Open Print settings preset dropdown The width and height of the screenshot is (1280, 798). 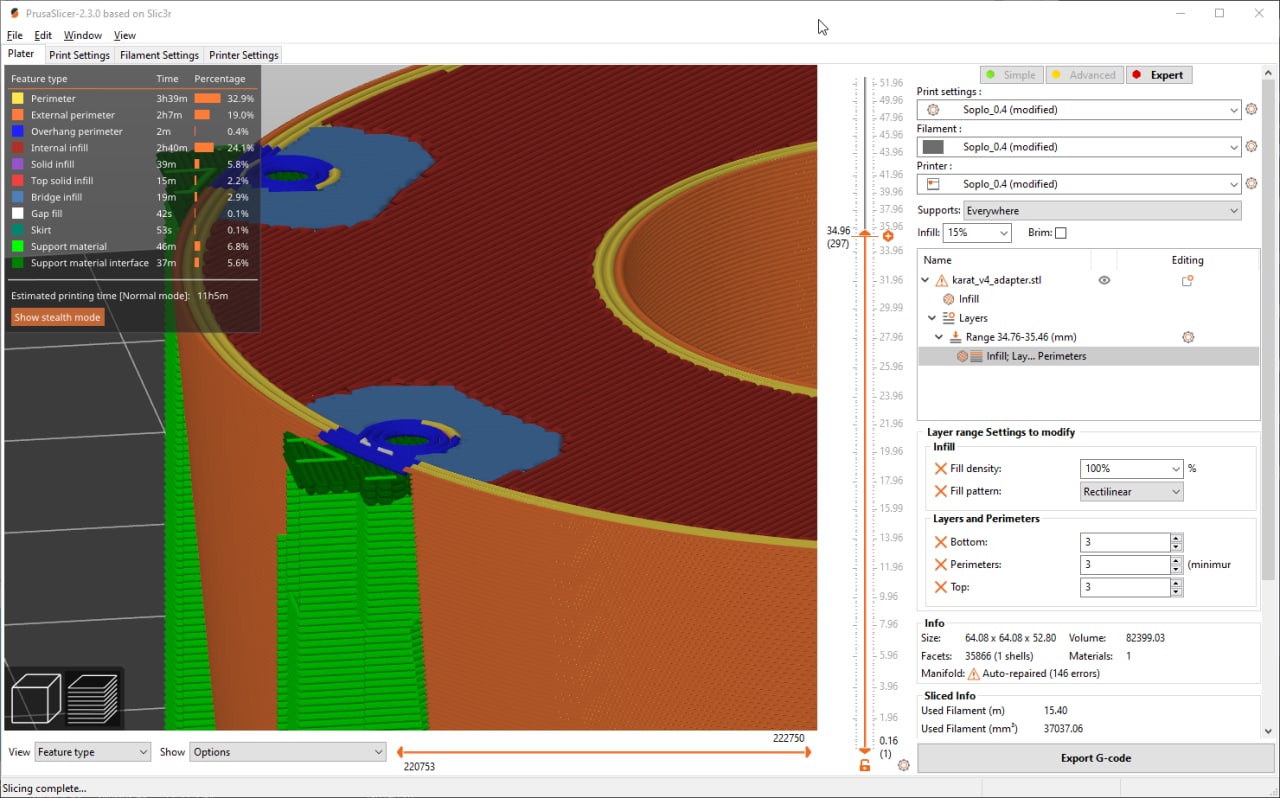point(1079,109)
